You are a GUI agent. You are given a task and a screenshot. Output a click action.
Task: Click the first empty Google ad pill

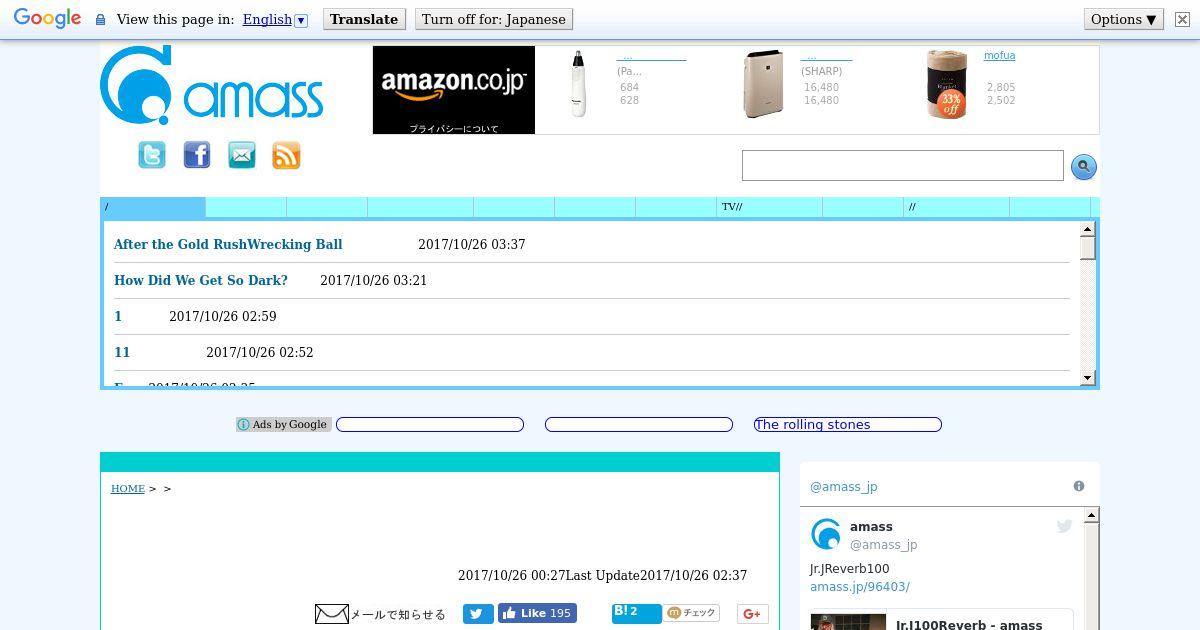[x=430, y=424]
